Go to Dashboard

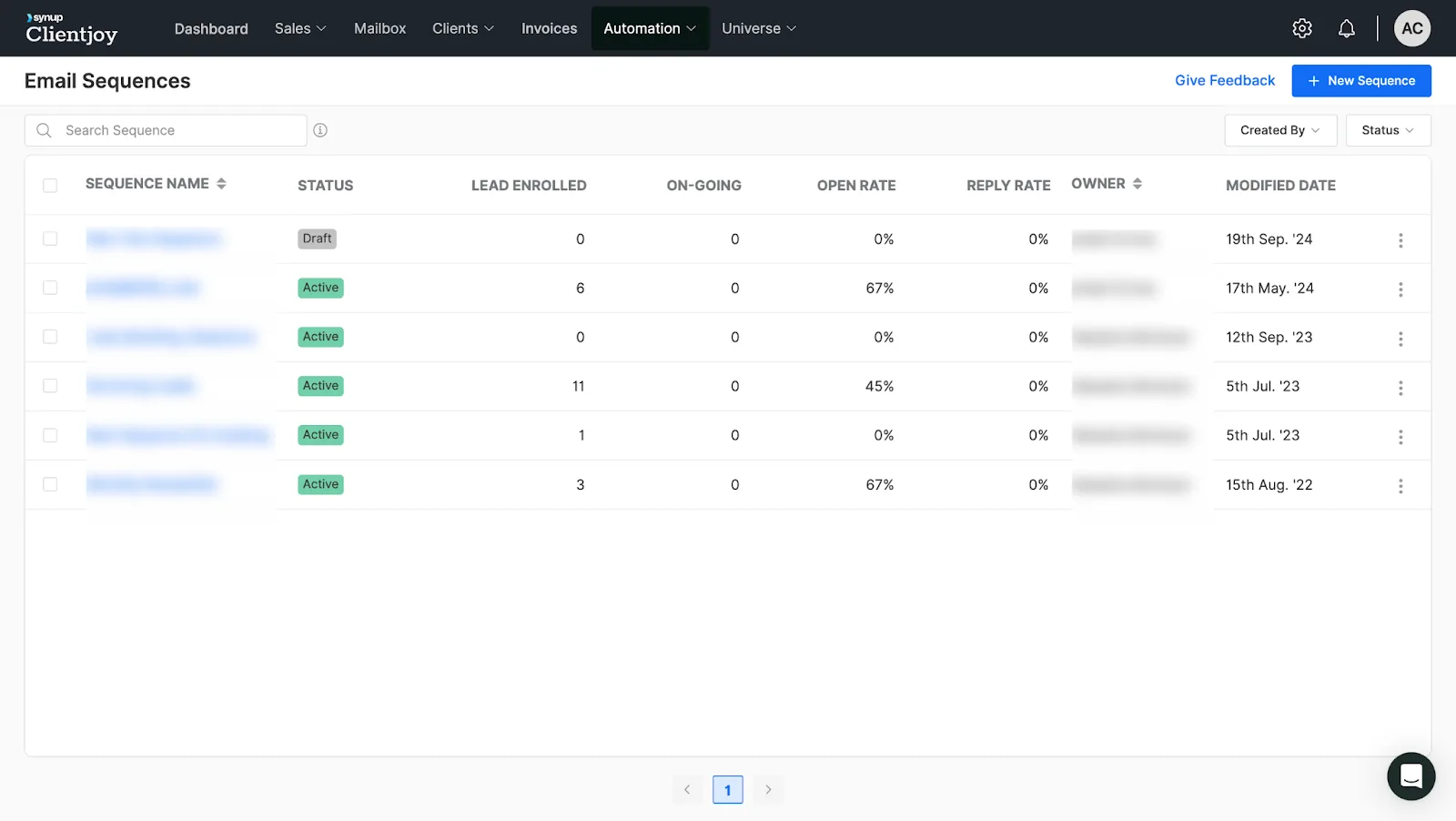(211, 28)
